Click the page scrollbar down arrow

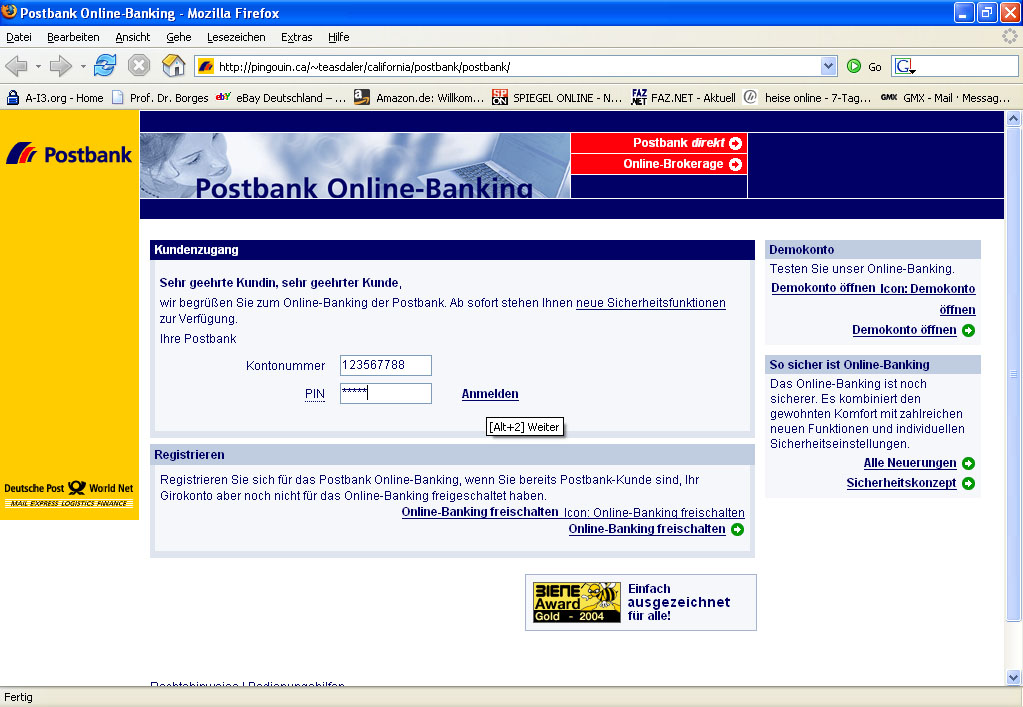coord(1013,677)
